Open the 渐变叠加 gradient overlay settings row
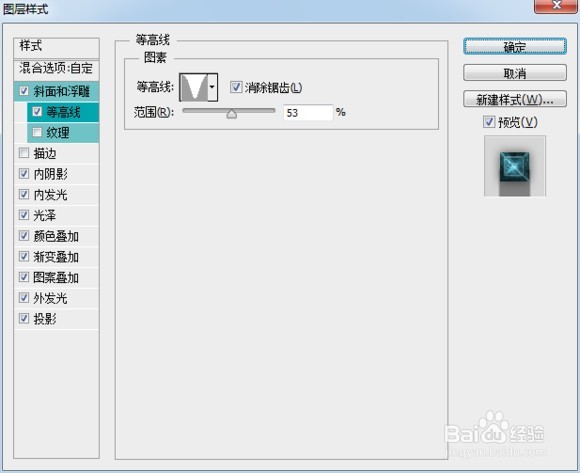This screenshot has height=473, width=580. pyautogui.click(x=56, y=257)
